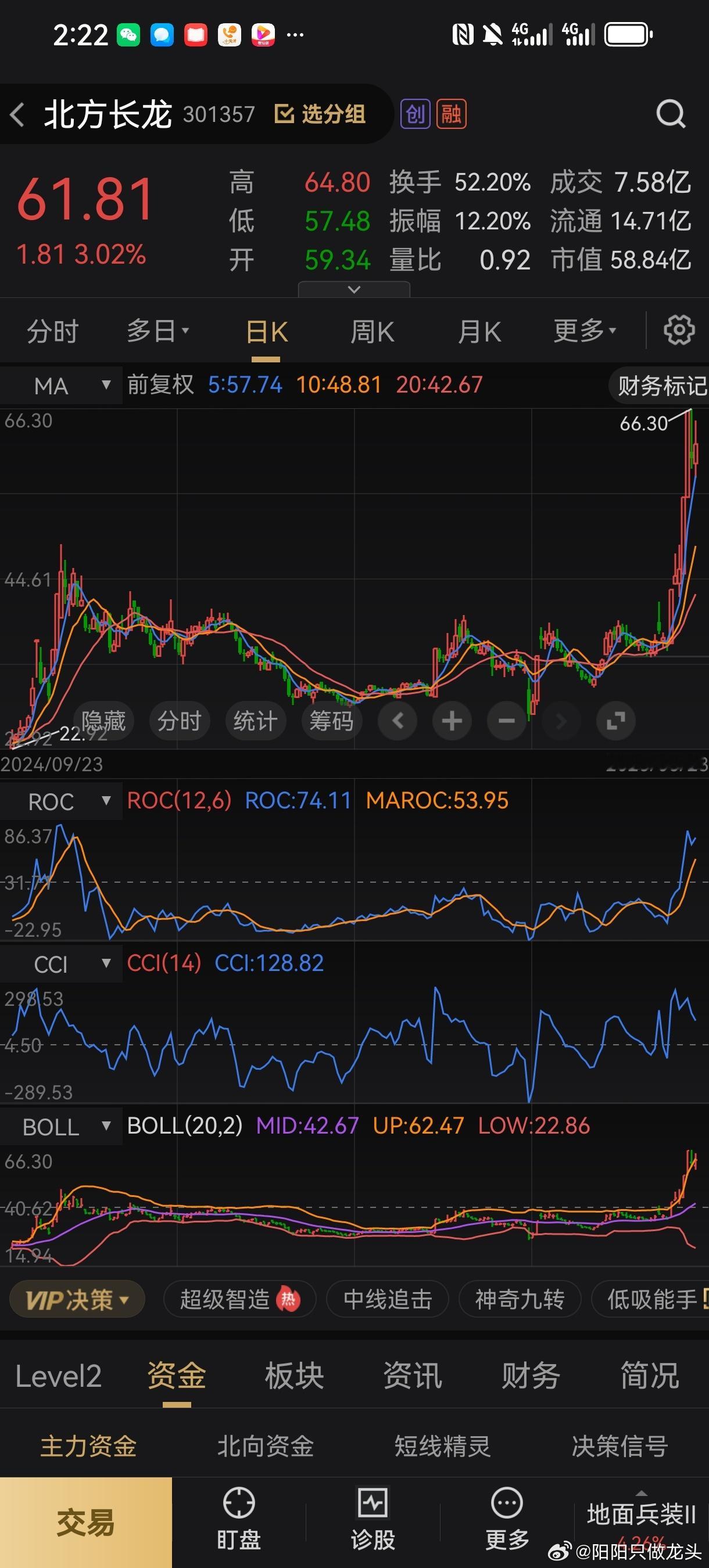The image size is (709, 1568).
Task: Expand chart to fullscreen icon
Action: tap(616, 721)
